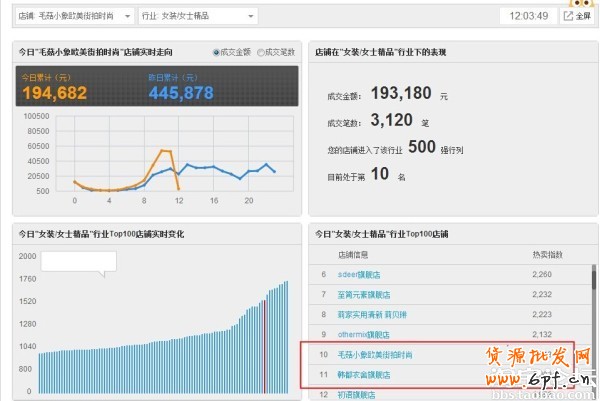Open the 韩都衣舍旗舰店 link

(x=363, y=375)
